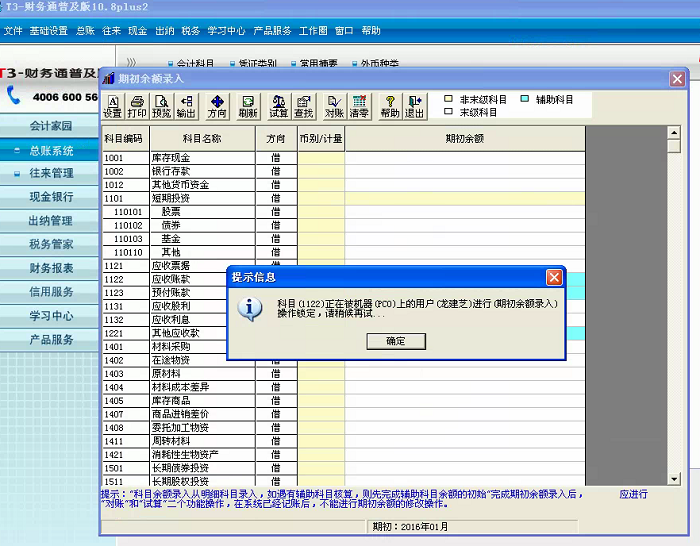The image size is (700, 546).
Task: Click the 期初余额 cell for 库存现金
Action: 465,158
